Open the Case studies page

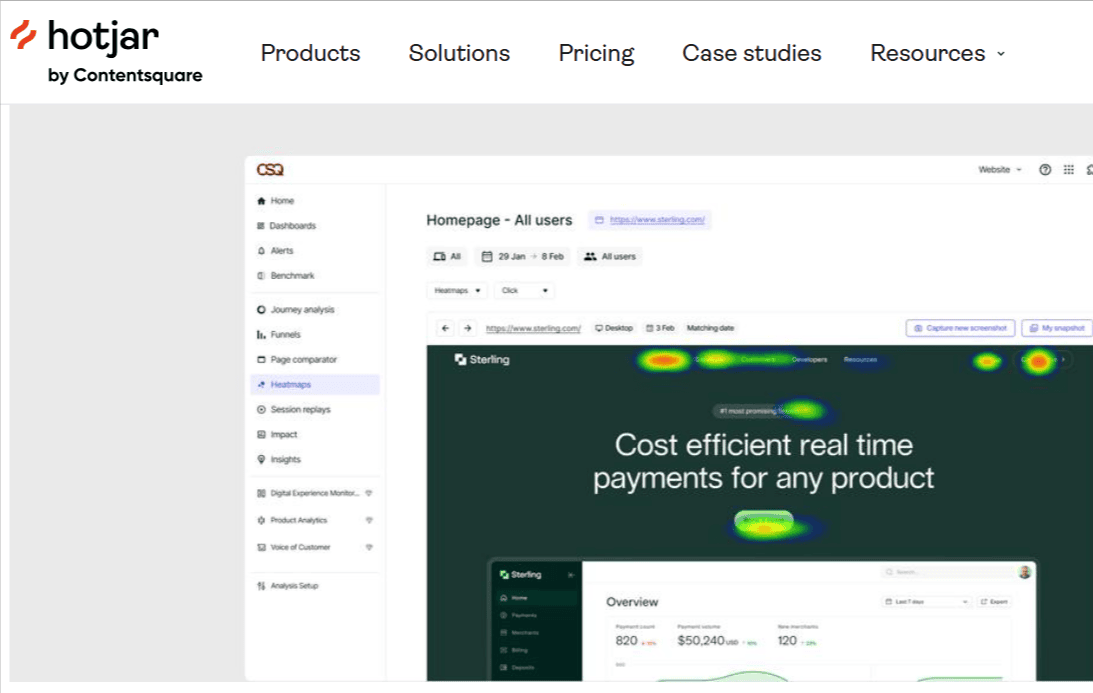752,53
